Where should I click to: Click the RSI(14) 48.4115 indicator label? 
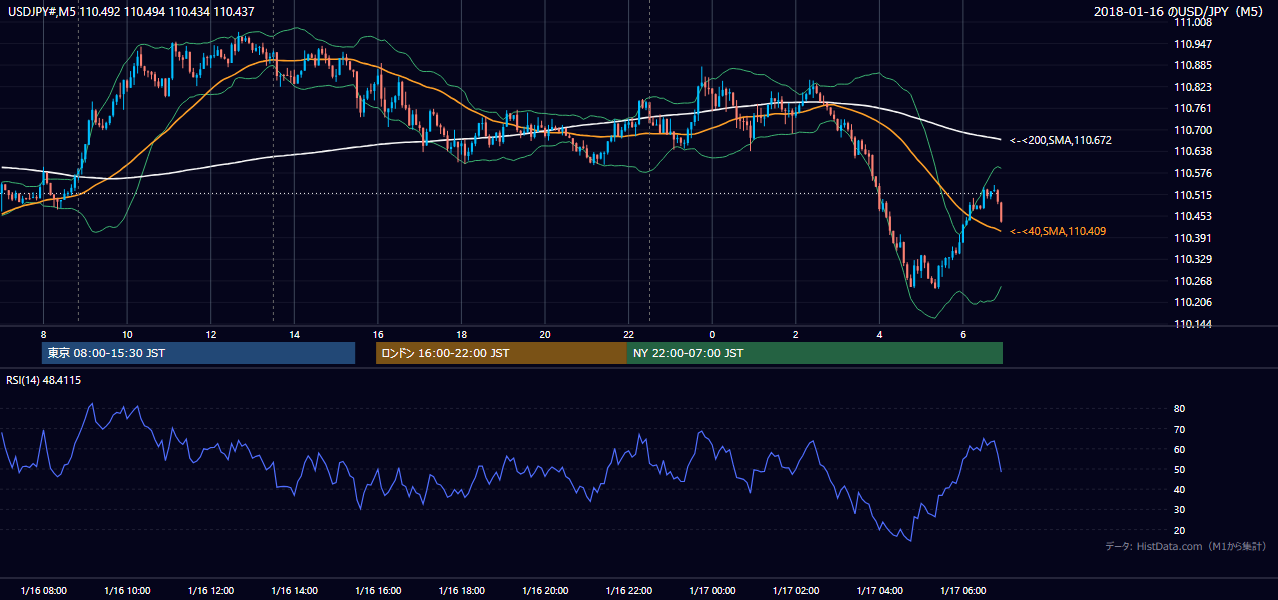point(44,380)
